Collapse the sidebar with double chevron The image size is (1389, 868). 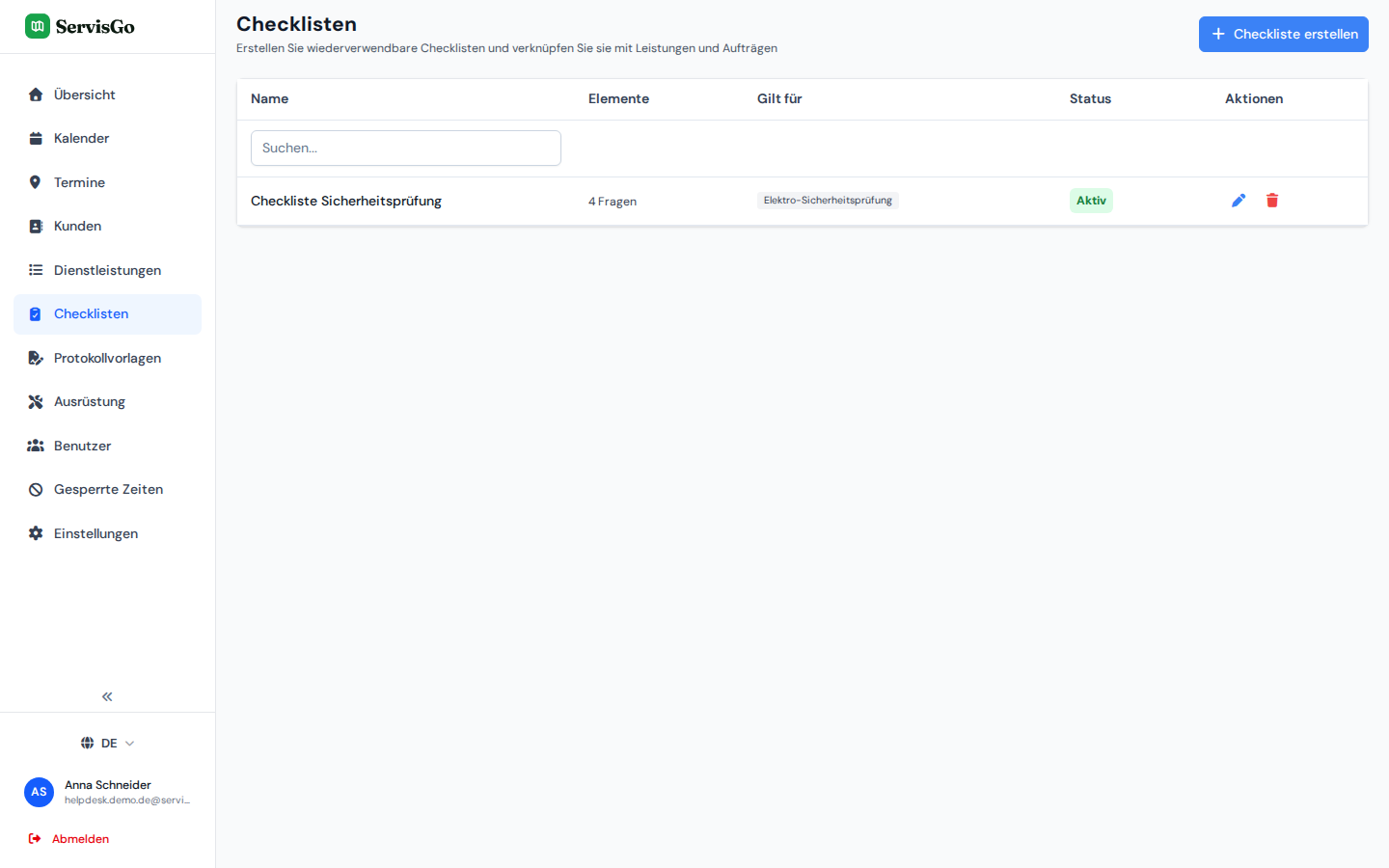107,696
